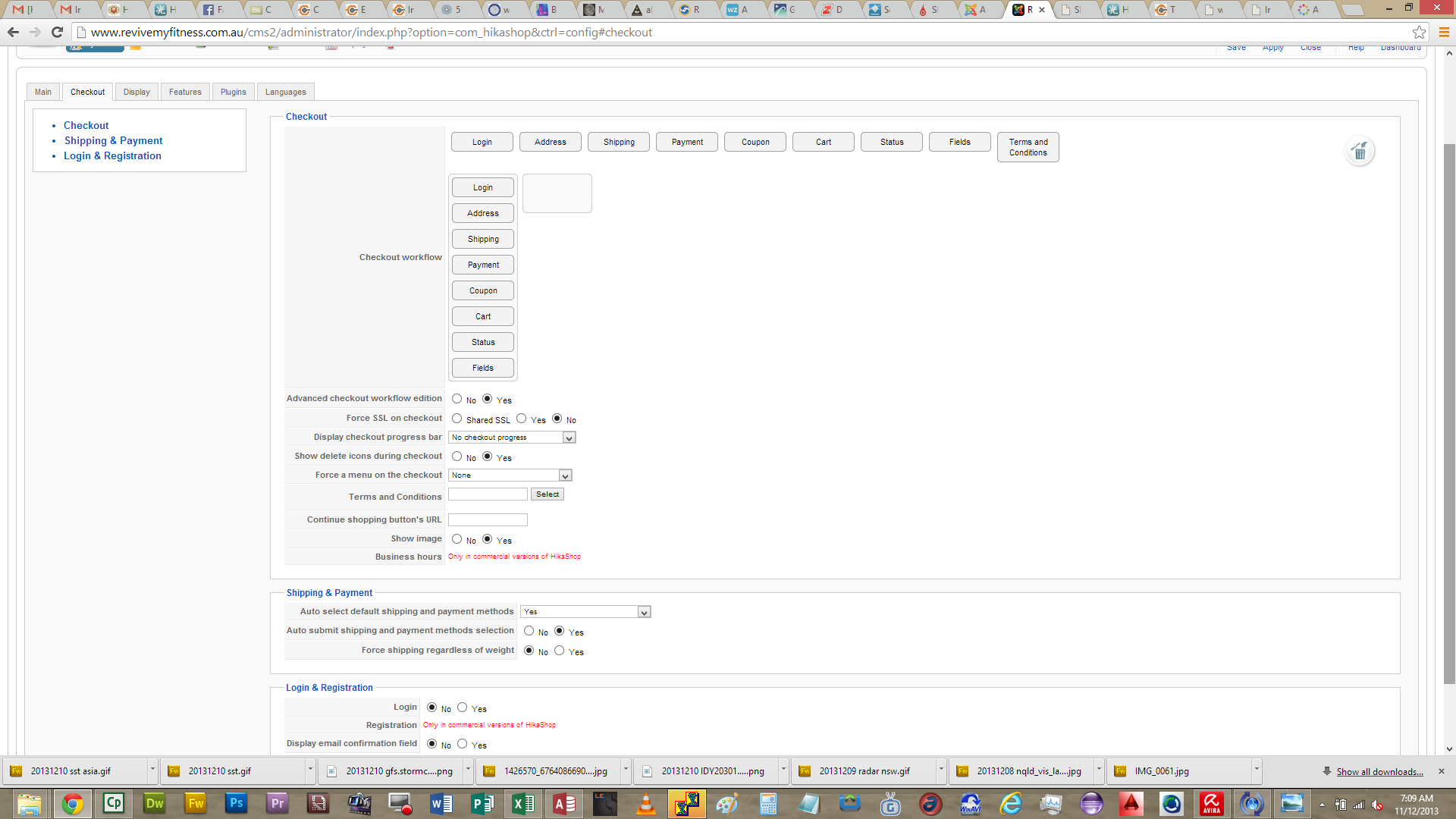Viewport: 1456px width, 819px height.
Task: Open Photoshop from the taskbar
Action: pyautogui.click(x=236, y=803)
